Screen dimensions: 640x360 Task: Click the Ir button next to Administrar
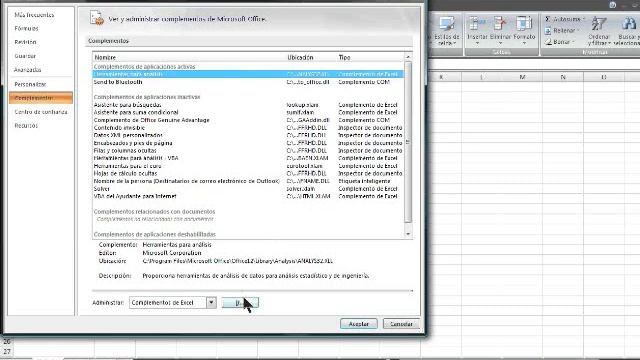coord(240,302)
